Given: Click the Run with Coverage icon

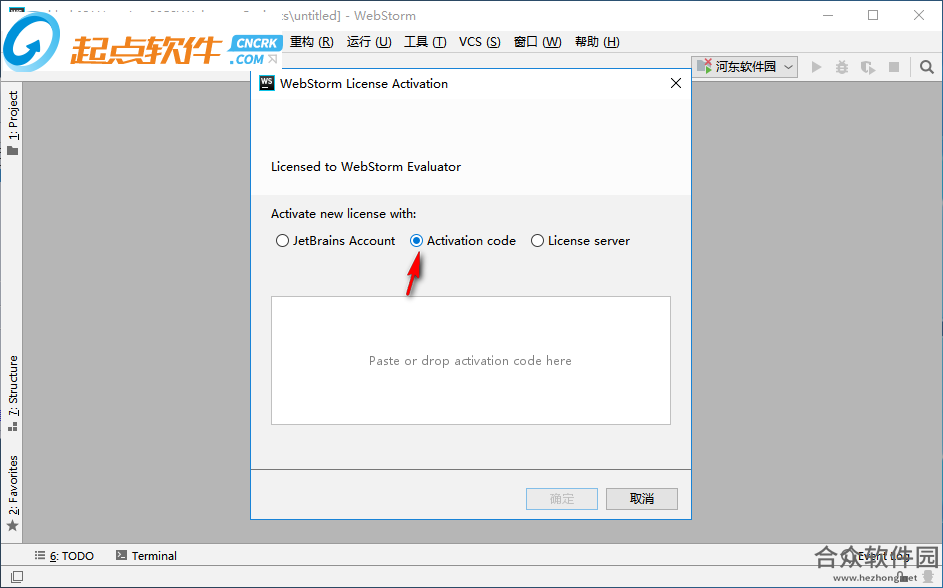Looking at the screenshot, I should click(x=868, y=67).
